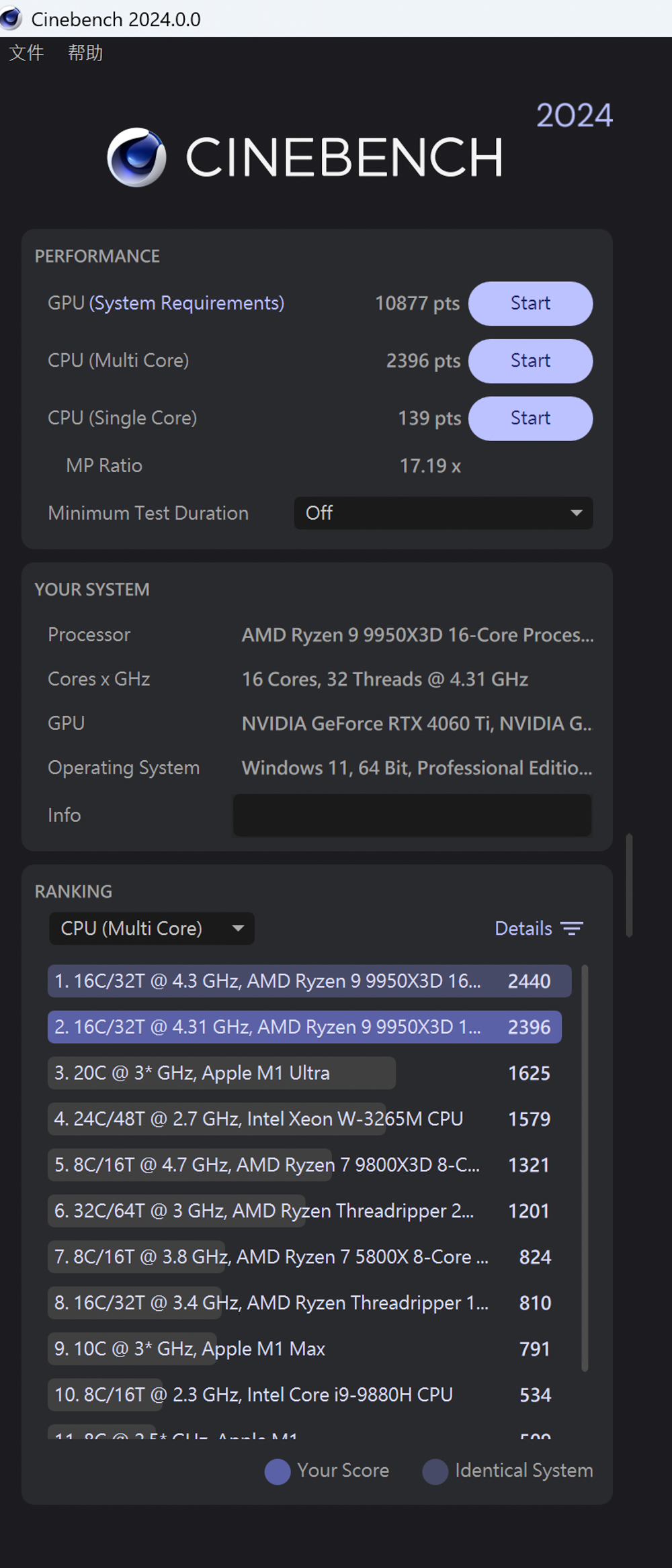Viewport: 672px width, 1568px height.
Task: Expand the Minimum Test Duration dropdown
Action: coord(443,513)
